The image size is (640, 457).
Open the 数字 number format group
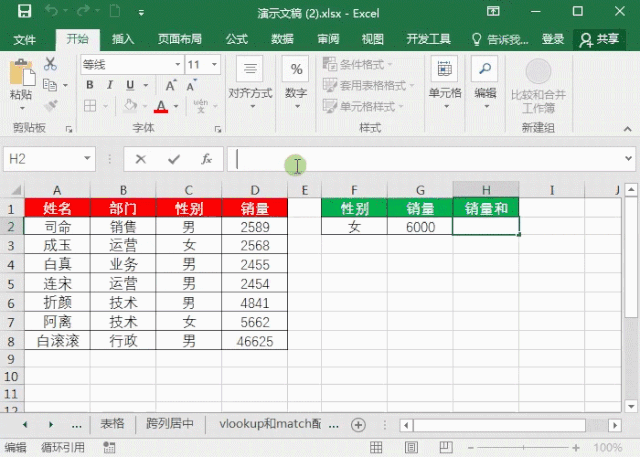click(x=296, y=84)
